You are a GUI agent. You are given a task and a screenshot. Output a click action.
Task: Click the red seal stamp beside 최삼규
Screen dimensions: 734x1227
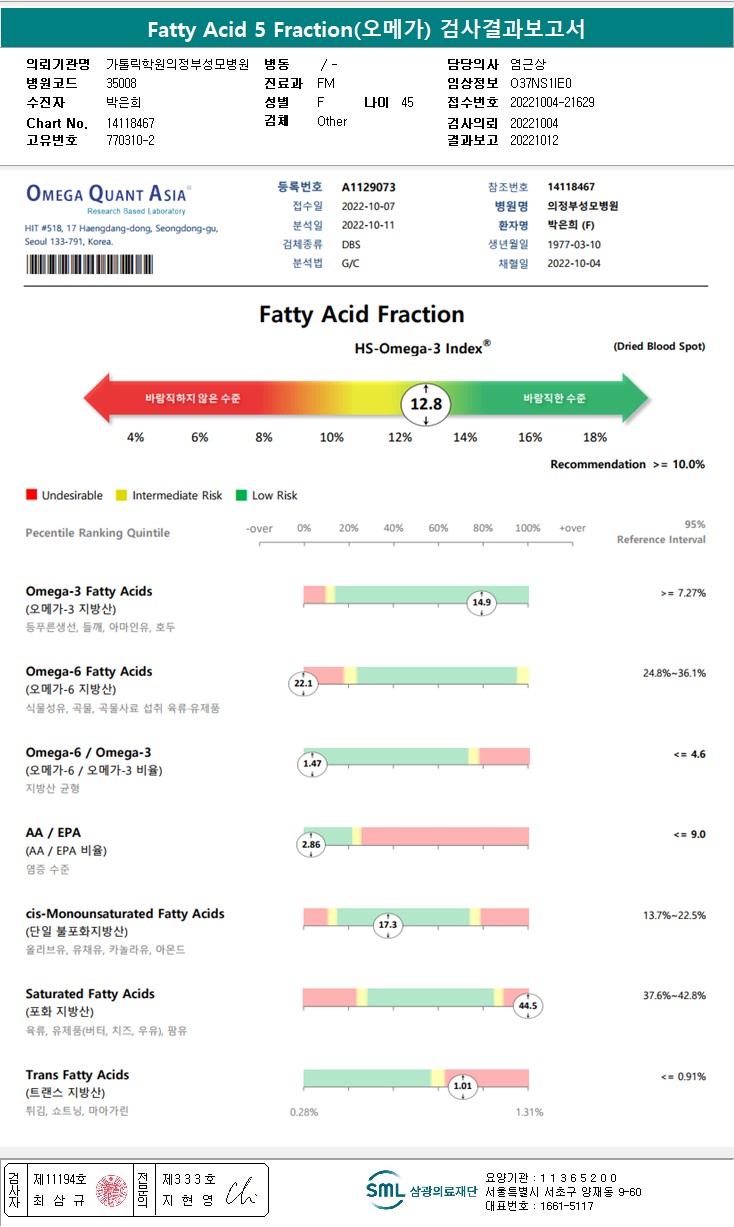click(110, 1190)
